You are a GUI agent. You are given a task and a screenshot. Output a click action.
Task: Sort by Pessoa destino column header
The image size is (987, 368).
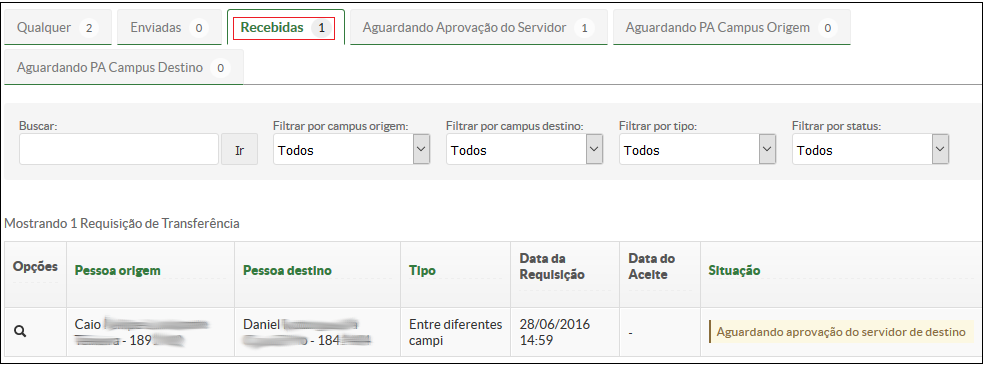[x=287, y=270]
